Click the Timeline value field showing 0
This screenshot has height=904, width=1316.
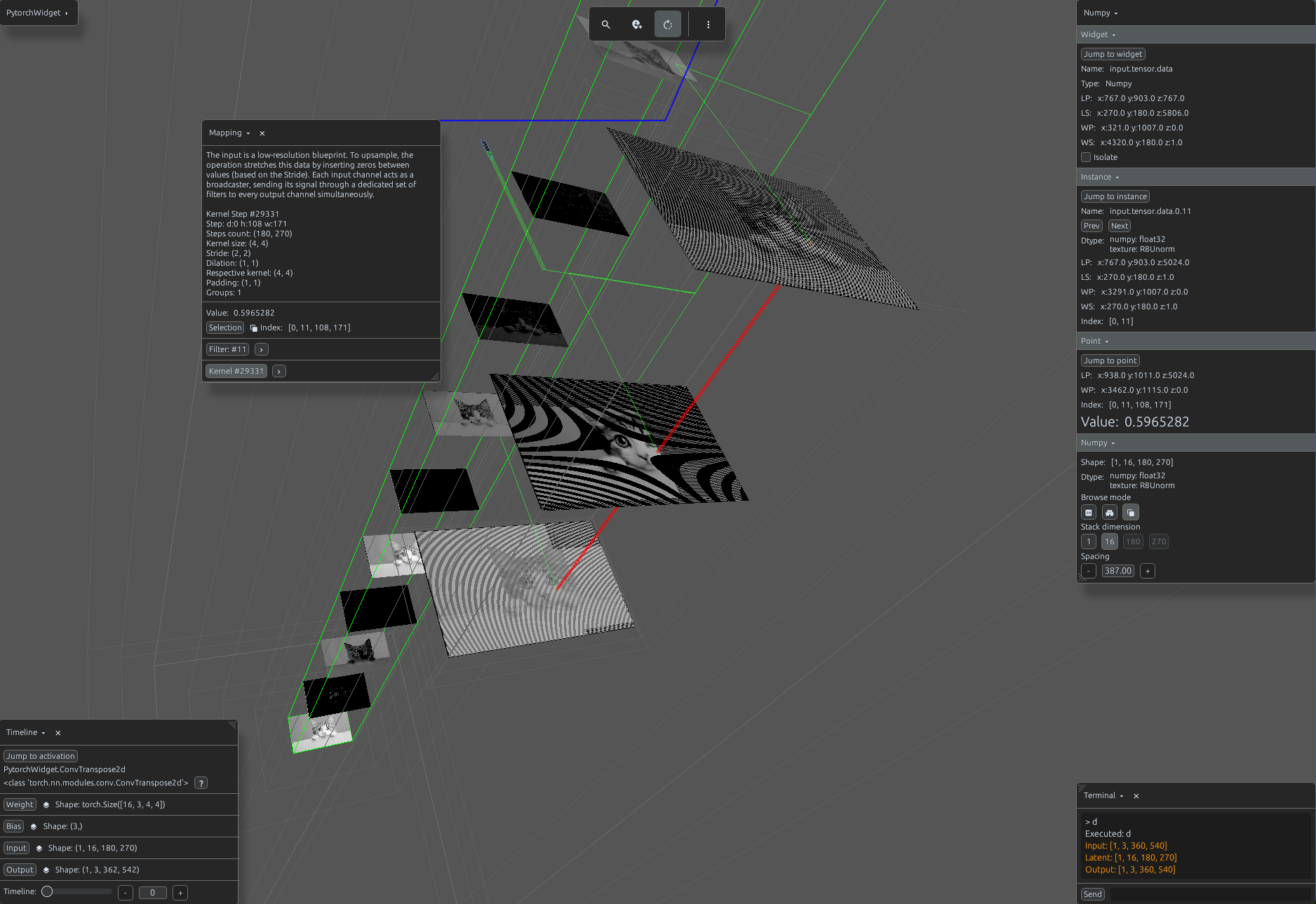(x=152, y=893)
